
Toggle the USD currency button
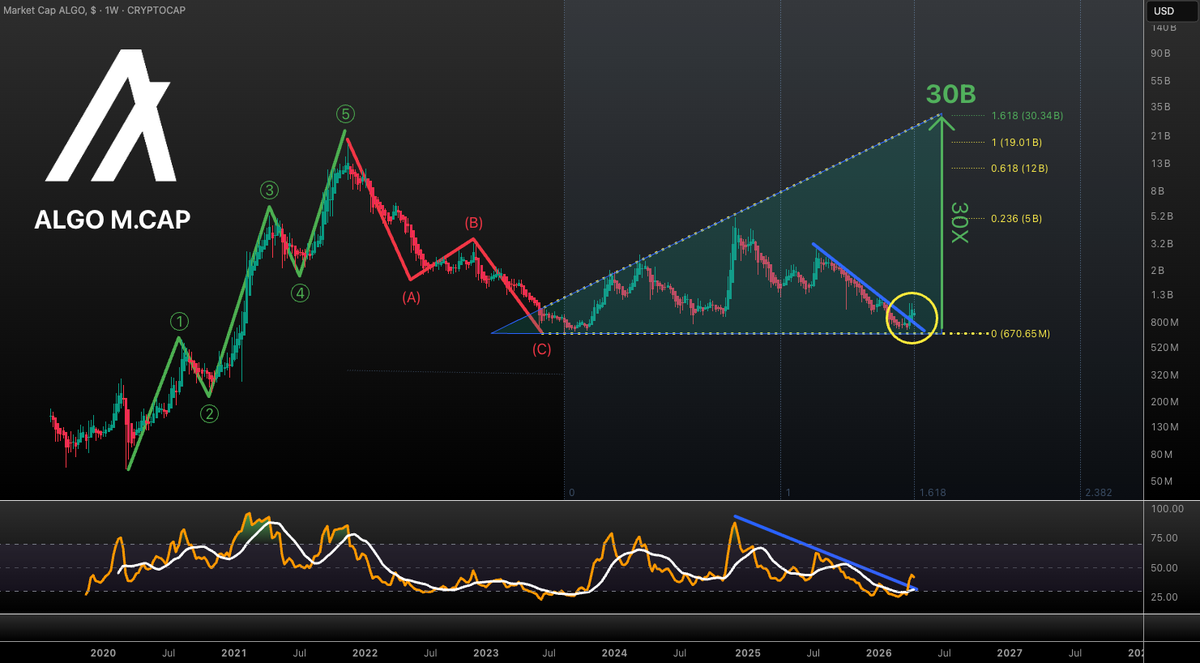tap(1163, 10)
